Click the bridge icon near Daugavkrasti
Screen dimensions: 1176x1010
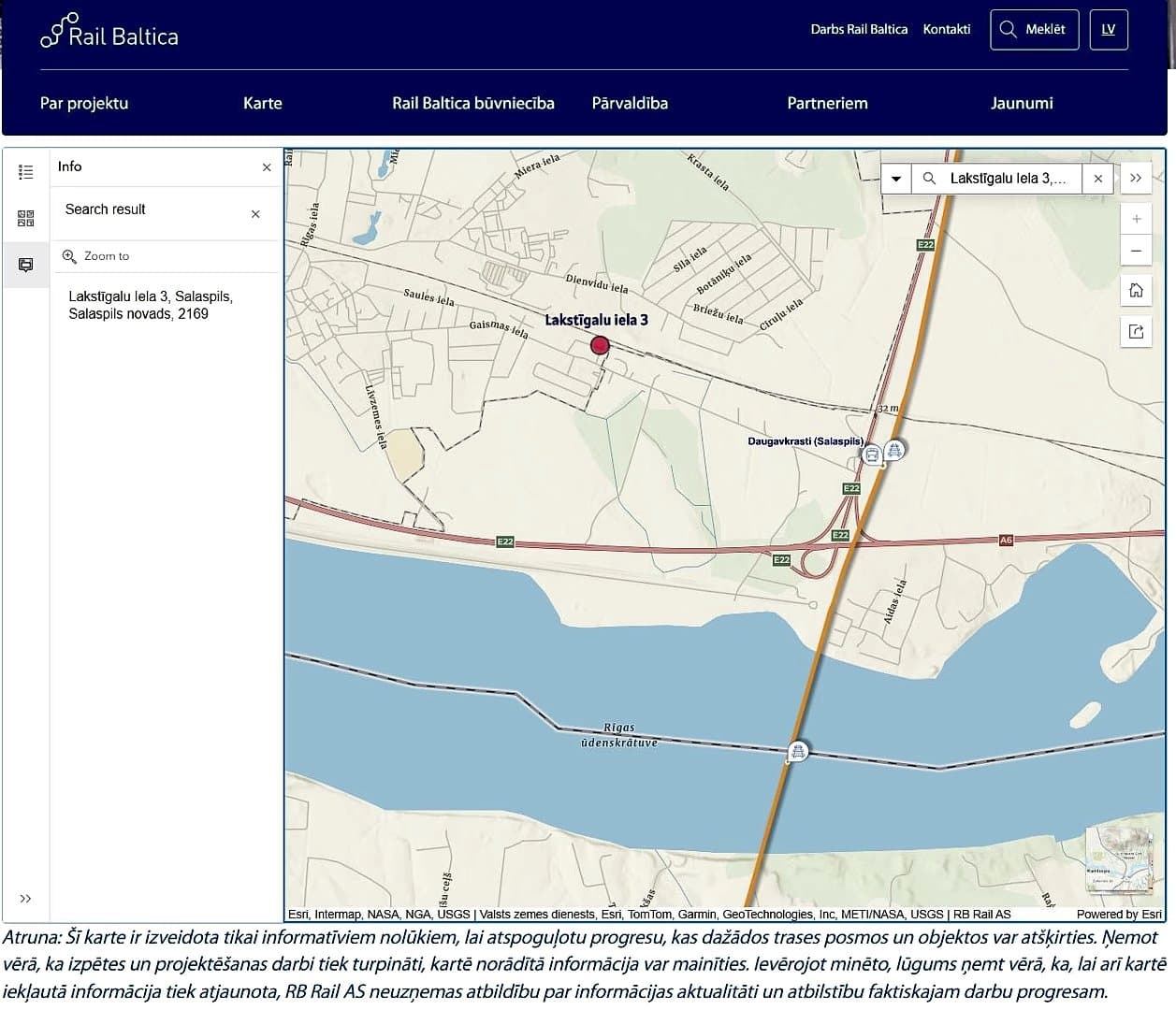coord(895,450)
